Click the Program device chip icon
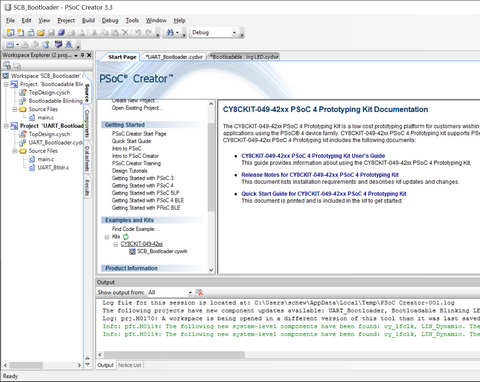This screenshot has height=382, width=480. [x=59, y=44]
